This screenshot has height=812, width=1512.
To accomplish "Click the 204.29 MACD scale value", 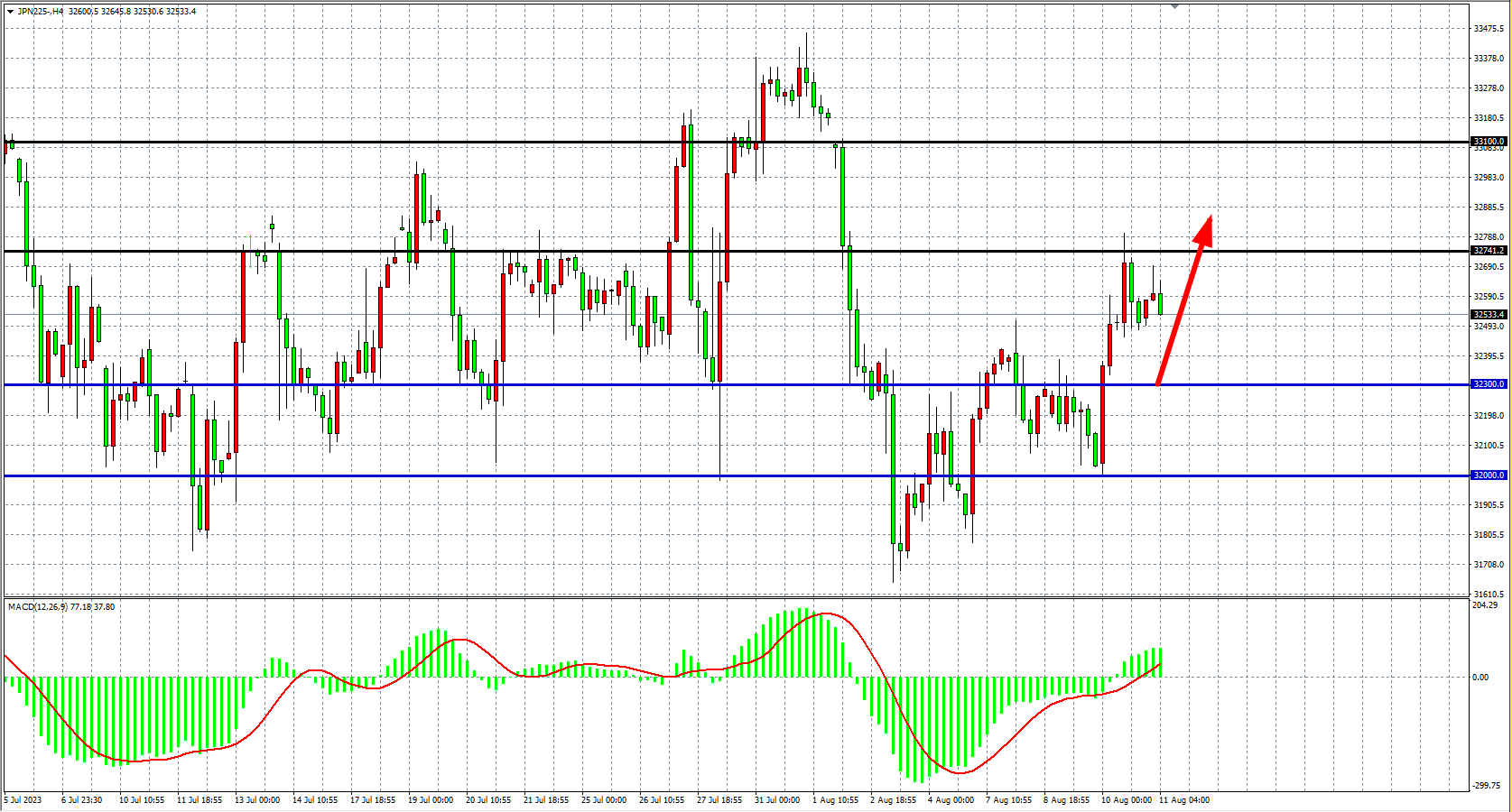I will (x=1484, y=605).
